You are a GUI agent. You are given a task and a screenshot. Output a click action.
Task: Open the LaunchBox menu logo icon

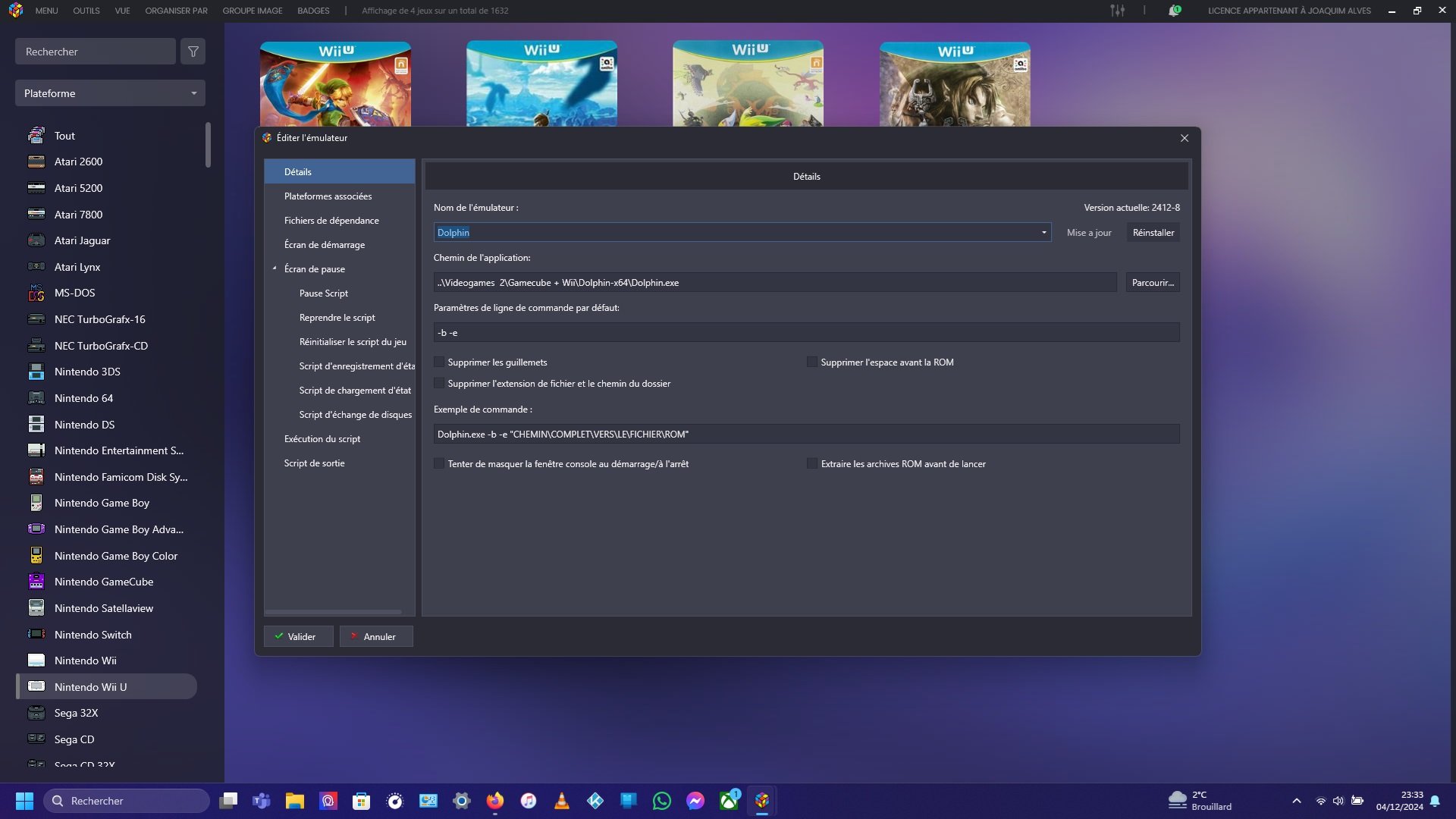click(16, 11)
